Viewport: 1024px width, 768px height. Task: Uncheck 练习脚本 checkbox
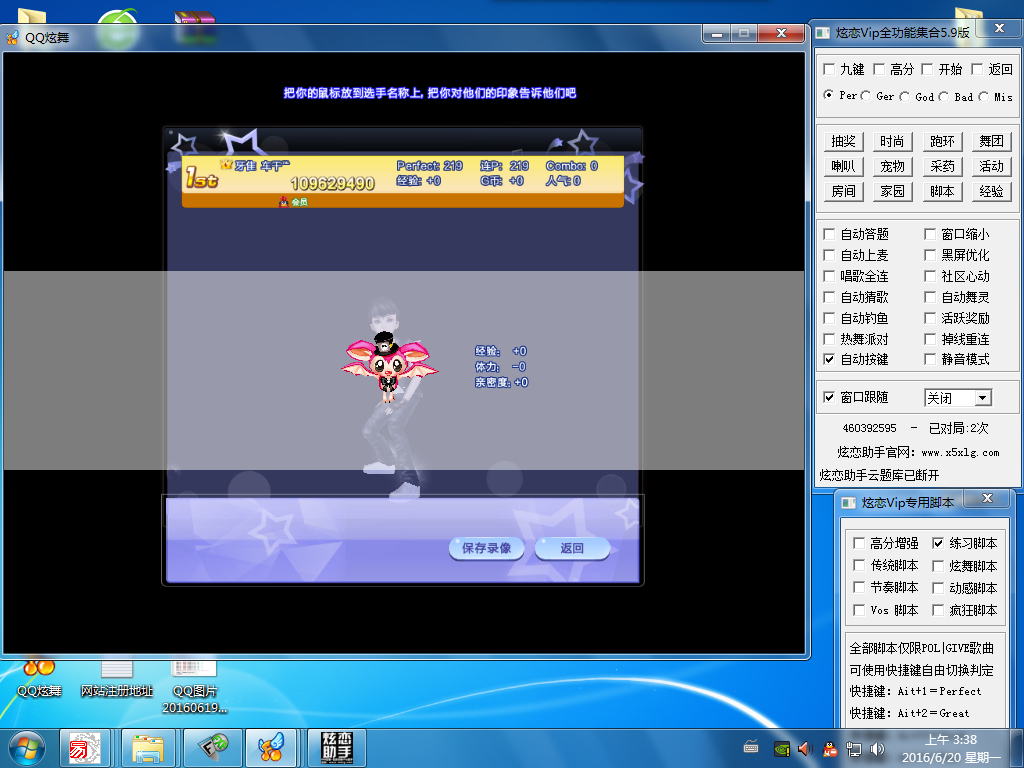click(938, 543)
